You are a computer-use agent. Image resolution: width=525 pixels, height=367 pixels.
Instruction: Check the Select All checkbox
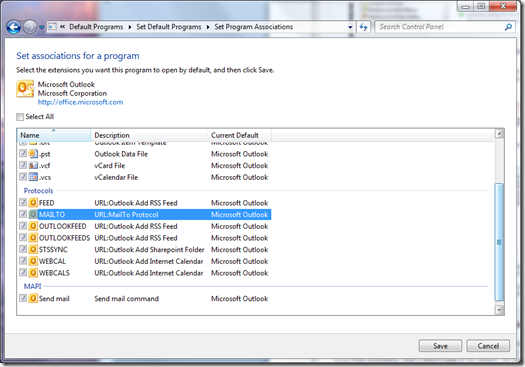(20, 117)
